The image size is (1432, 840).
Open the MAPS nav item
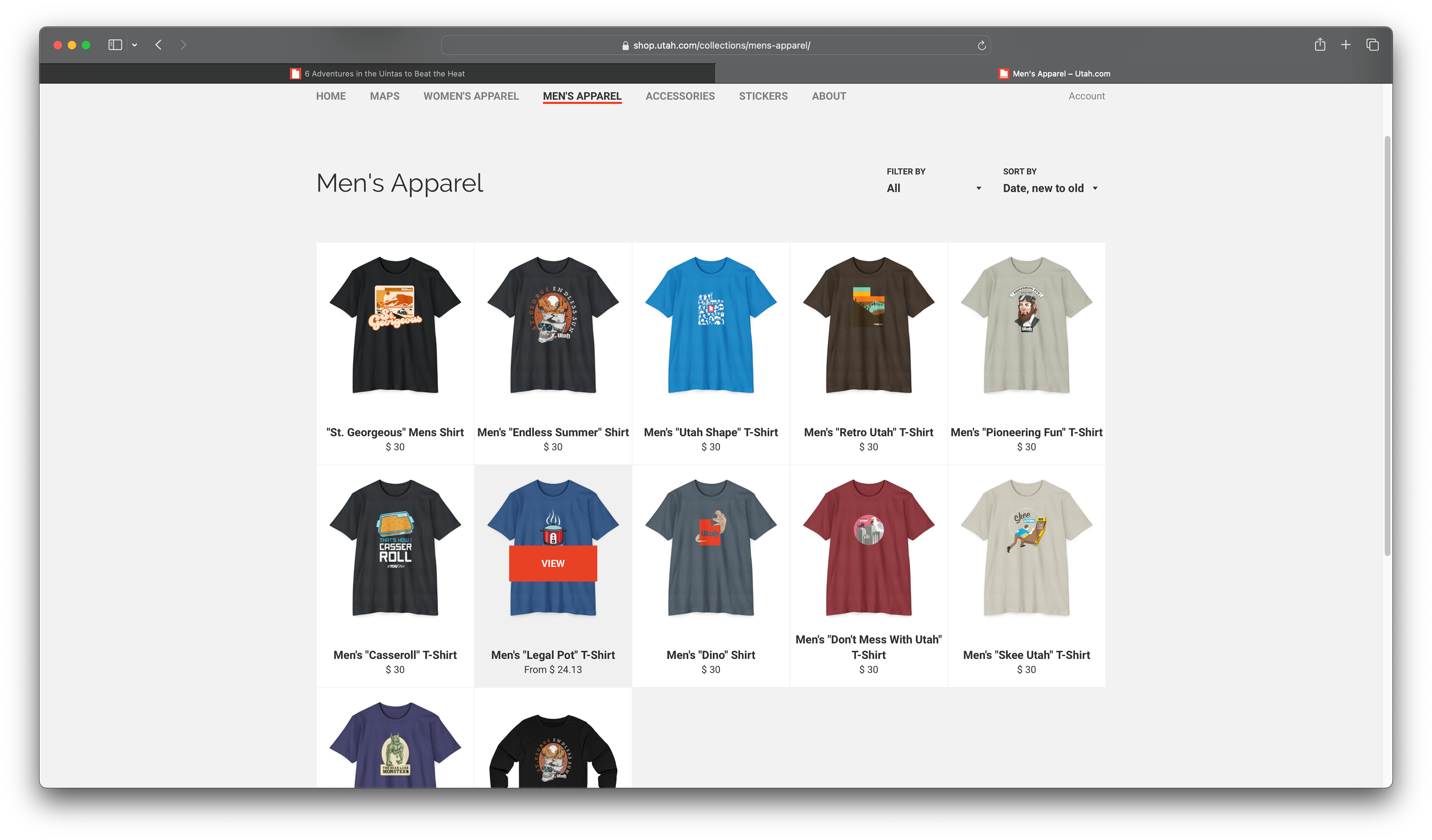click(x=385, y=96)
